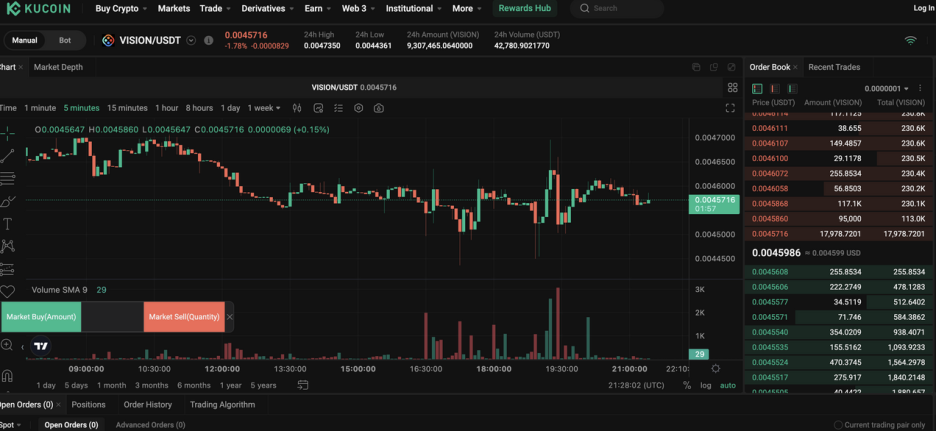Click the heart favorites icon in sidebar
This screenshot has width=936, height=431.
tap(7, 291)
